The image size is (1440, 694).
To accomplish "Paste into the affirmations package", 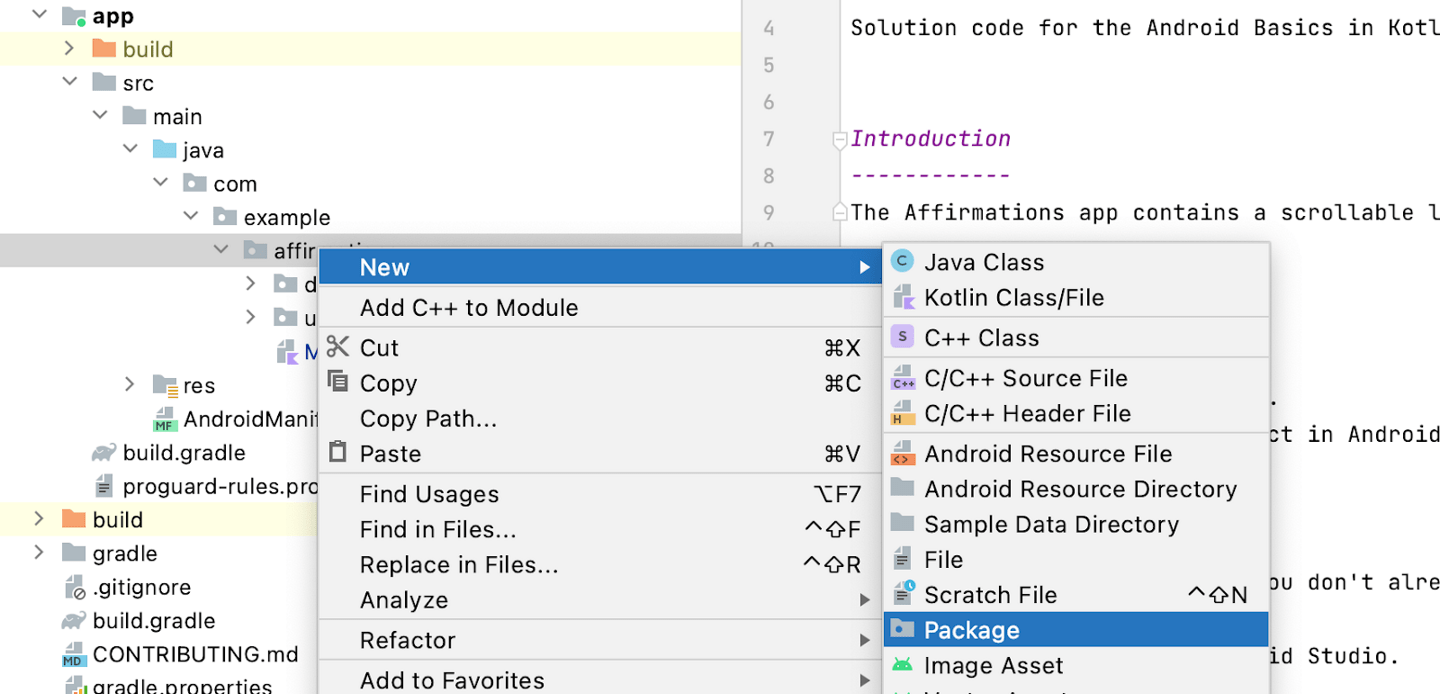I will click(x=388, y=452).
